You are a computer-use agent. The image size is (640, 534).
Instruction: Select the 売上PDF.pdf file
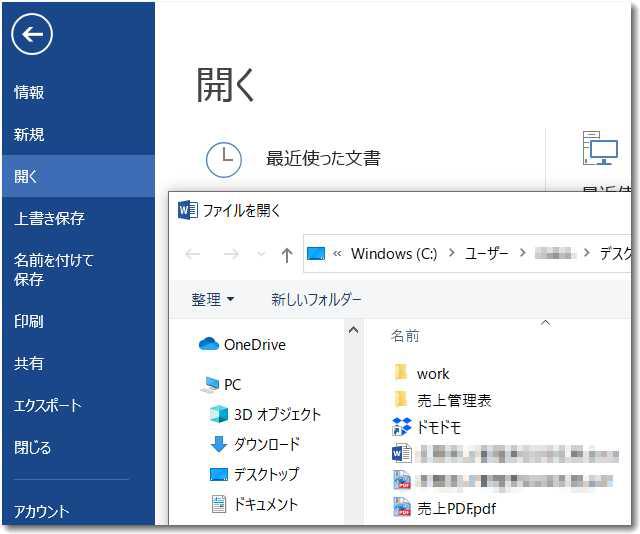pyautogui.click(x=456, y=508)
